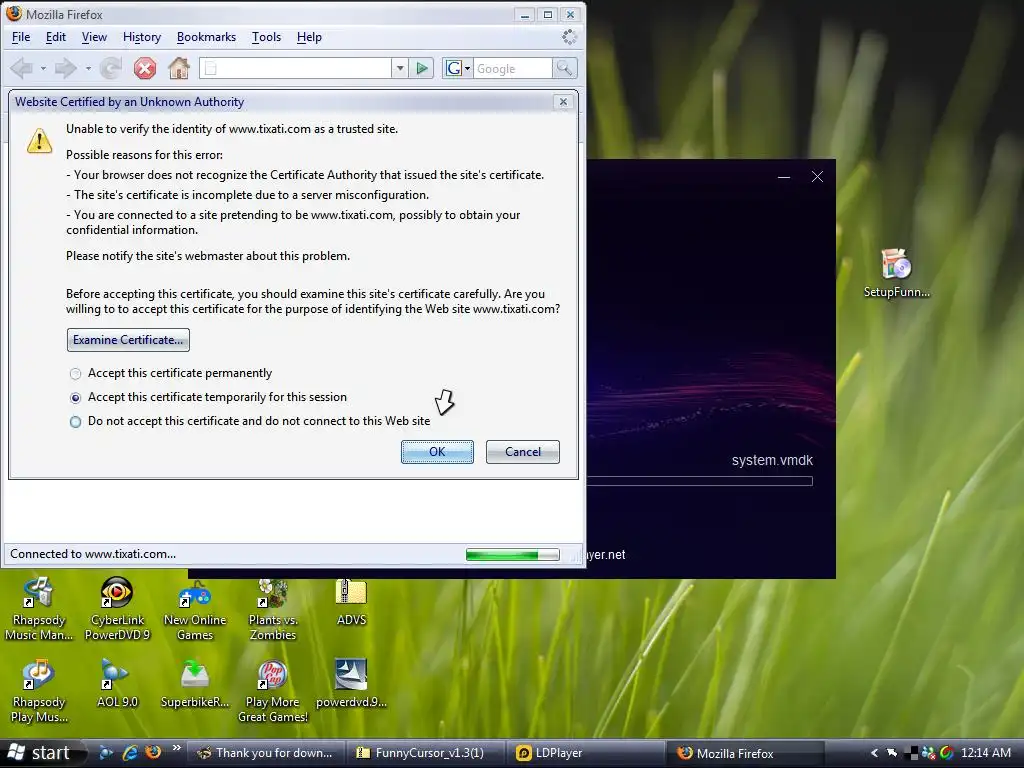Open the Back button history dropdown arrow
The image size is (1024, 768).
(x=43, y=68)
